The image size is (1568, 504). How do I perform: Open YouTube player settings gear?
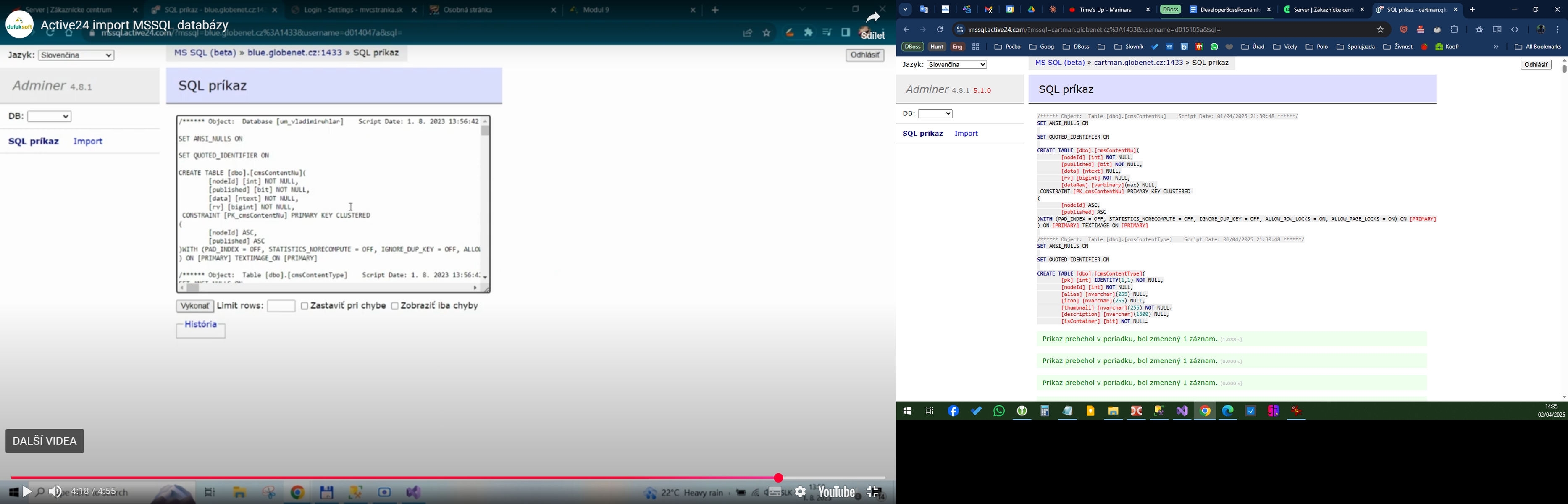pyautogui.click(x=801, y=492)
